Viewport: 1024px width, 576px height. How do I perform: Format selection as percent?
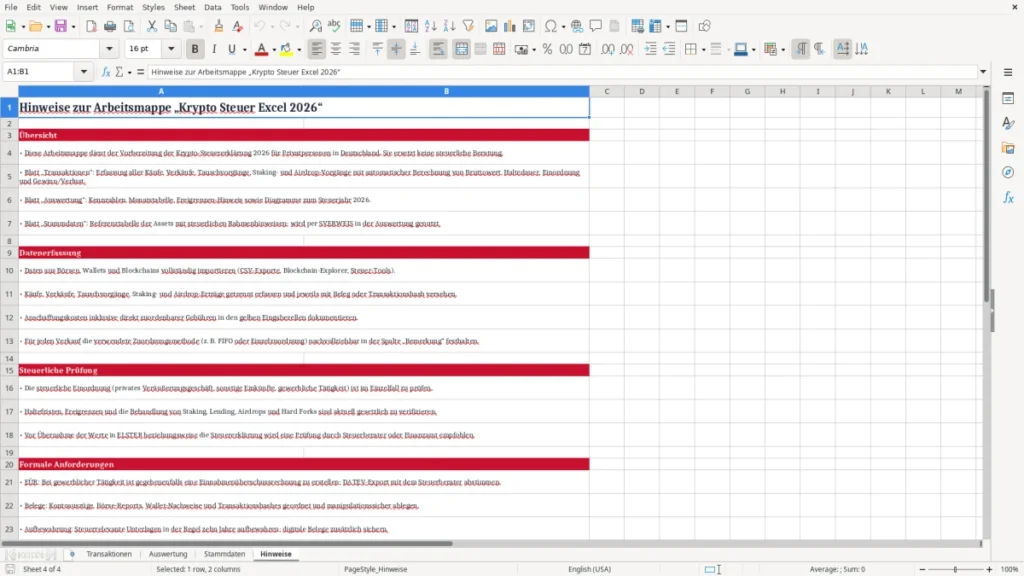coord(547,49)
